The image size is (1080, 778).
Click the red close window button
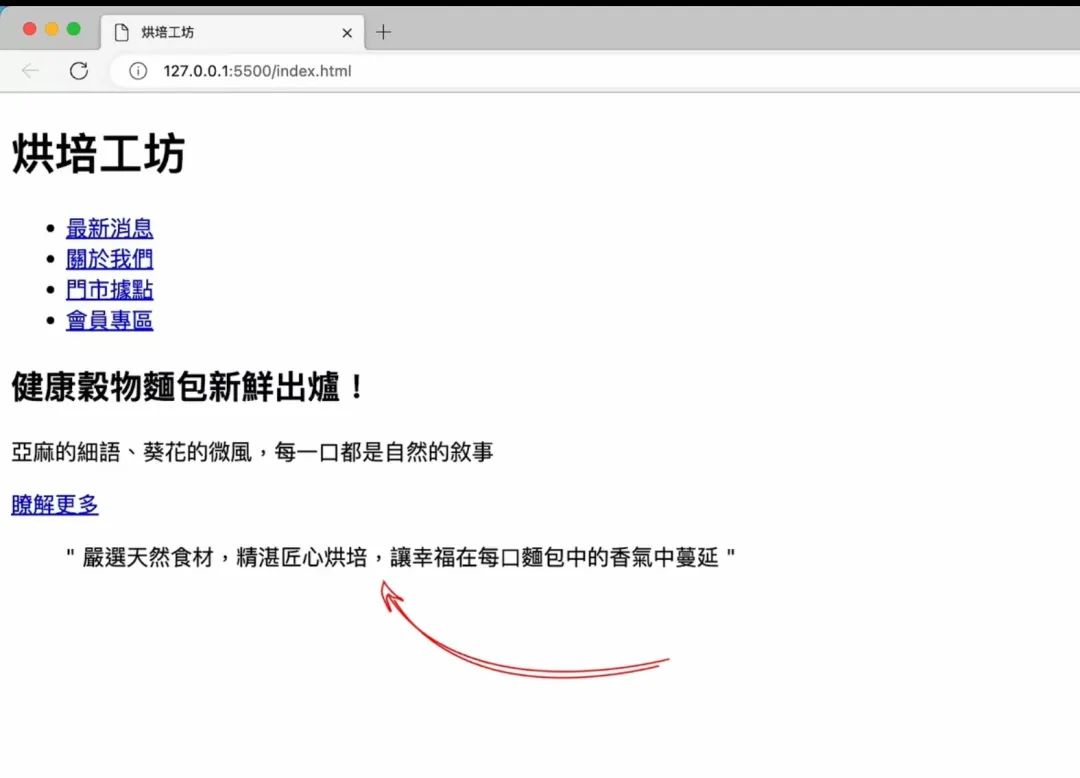(x=29, y=29)
